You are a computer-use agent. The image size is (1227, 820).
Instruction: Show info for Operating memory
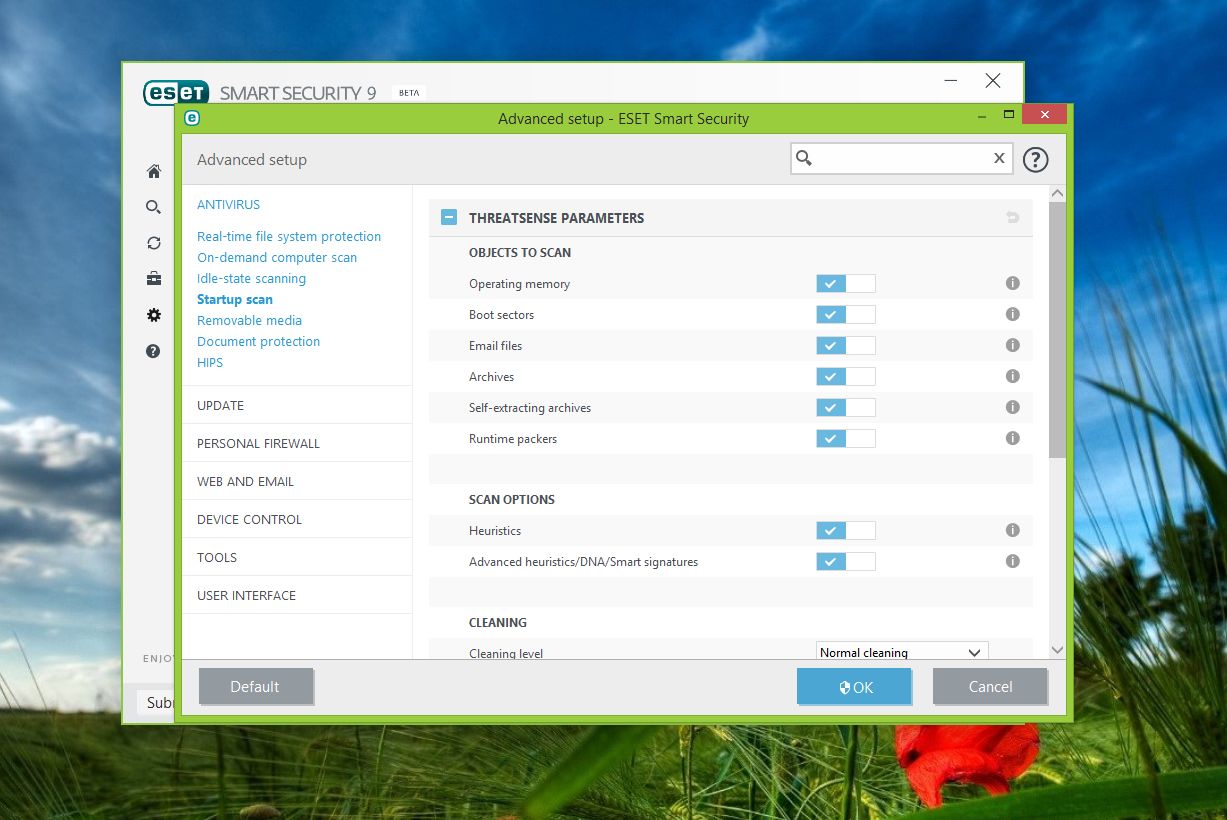tap(1012, 283)
